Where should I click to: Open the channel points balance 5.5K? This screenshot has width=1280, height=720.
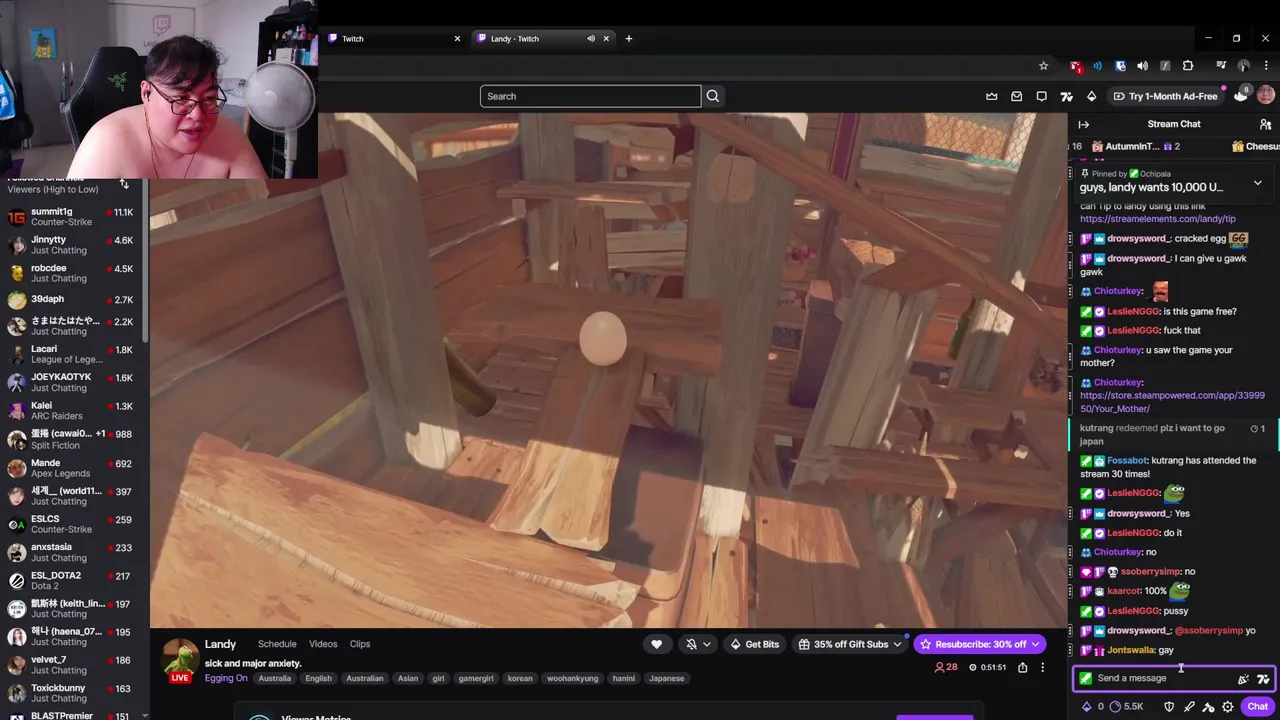pyautogui.click(x=1127, y=707)
